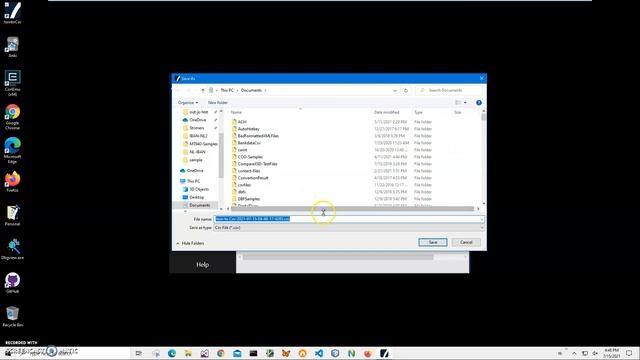Open Google Chrome desktop shortcut
The width and height of the screenshot is (640, 360).
click(x=12, y=117)
